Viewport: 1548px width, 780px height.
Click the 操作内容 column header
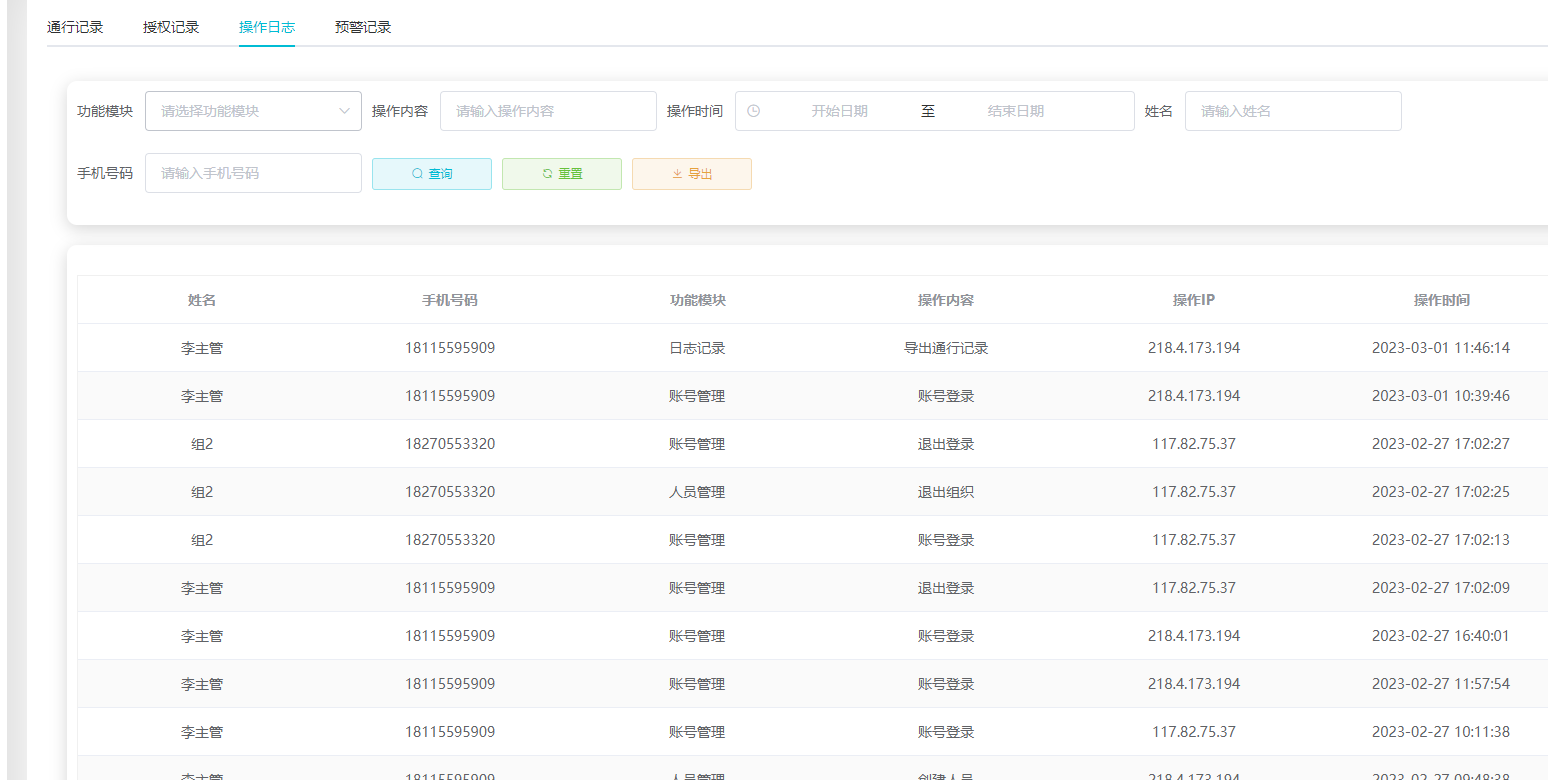pyautogui.click(x=946, y=300)
